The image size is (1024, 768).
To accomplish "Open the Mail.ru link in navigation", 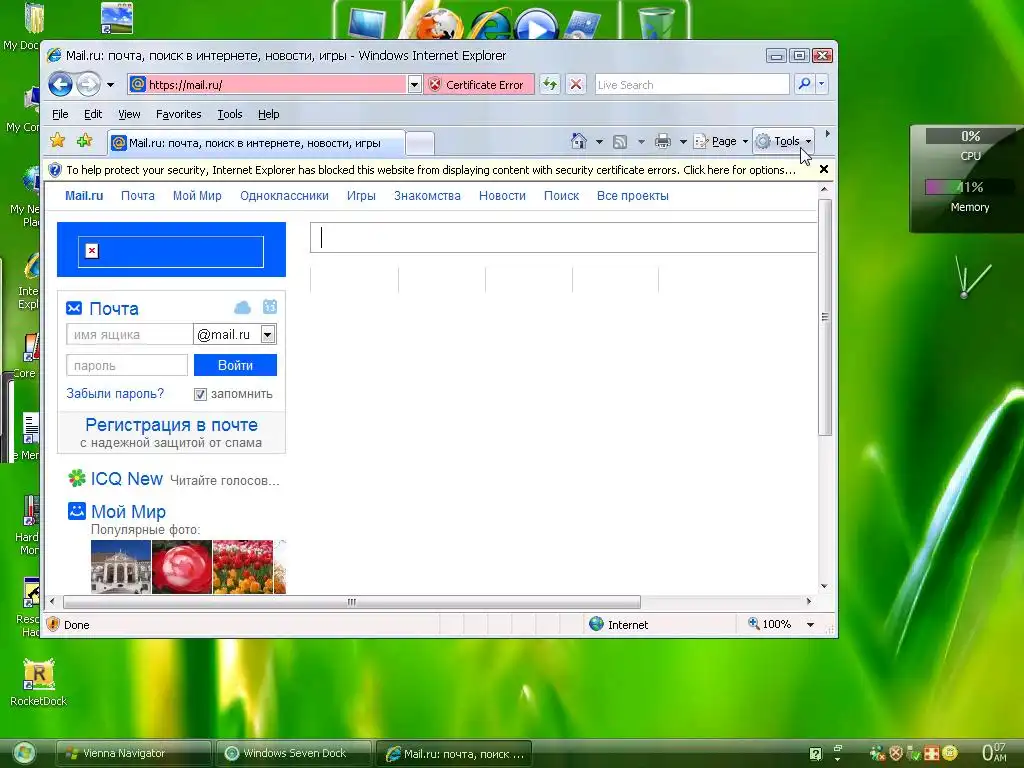I will (x=84, y=196).
